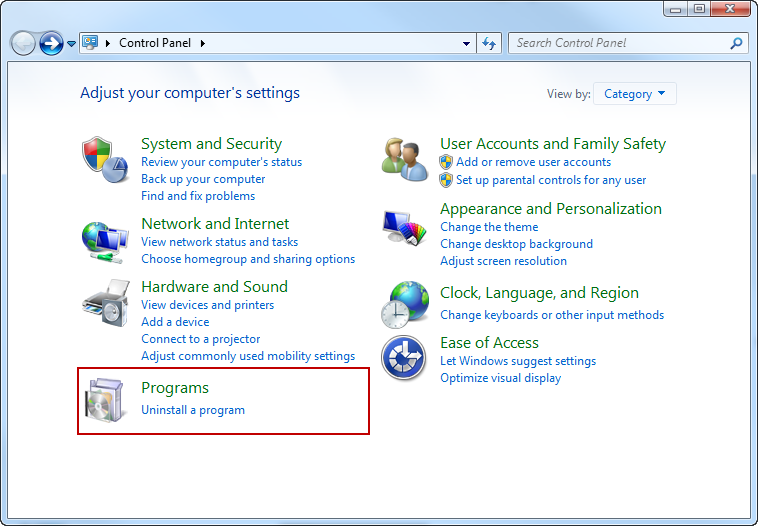Open User Accounts and Family Safety
Viewport: 758px width, 526px height.
(x=553, y=144)
